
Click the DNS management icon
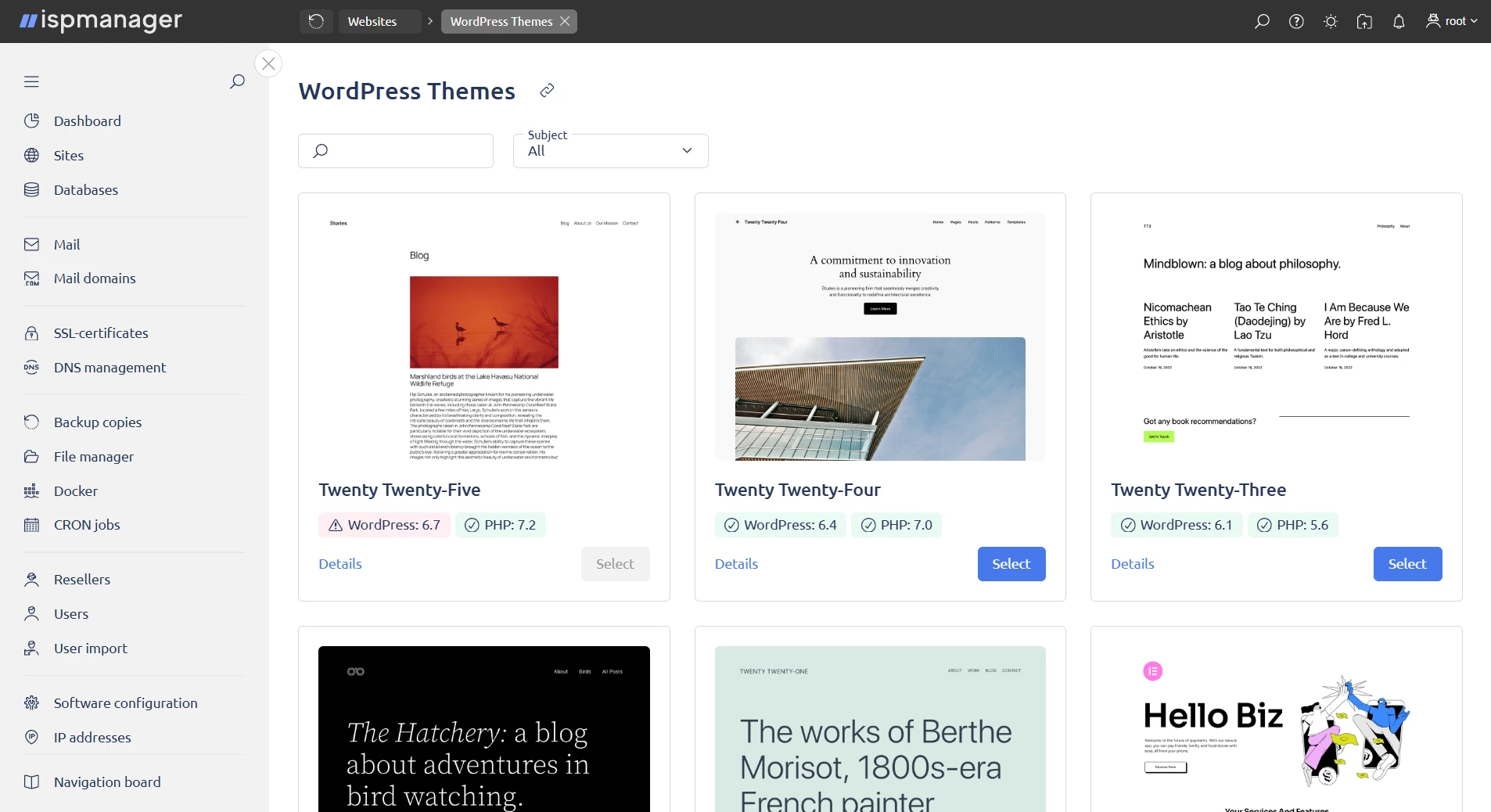pyautogui.click(x=31, y=368)
